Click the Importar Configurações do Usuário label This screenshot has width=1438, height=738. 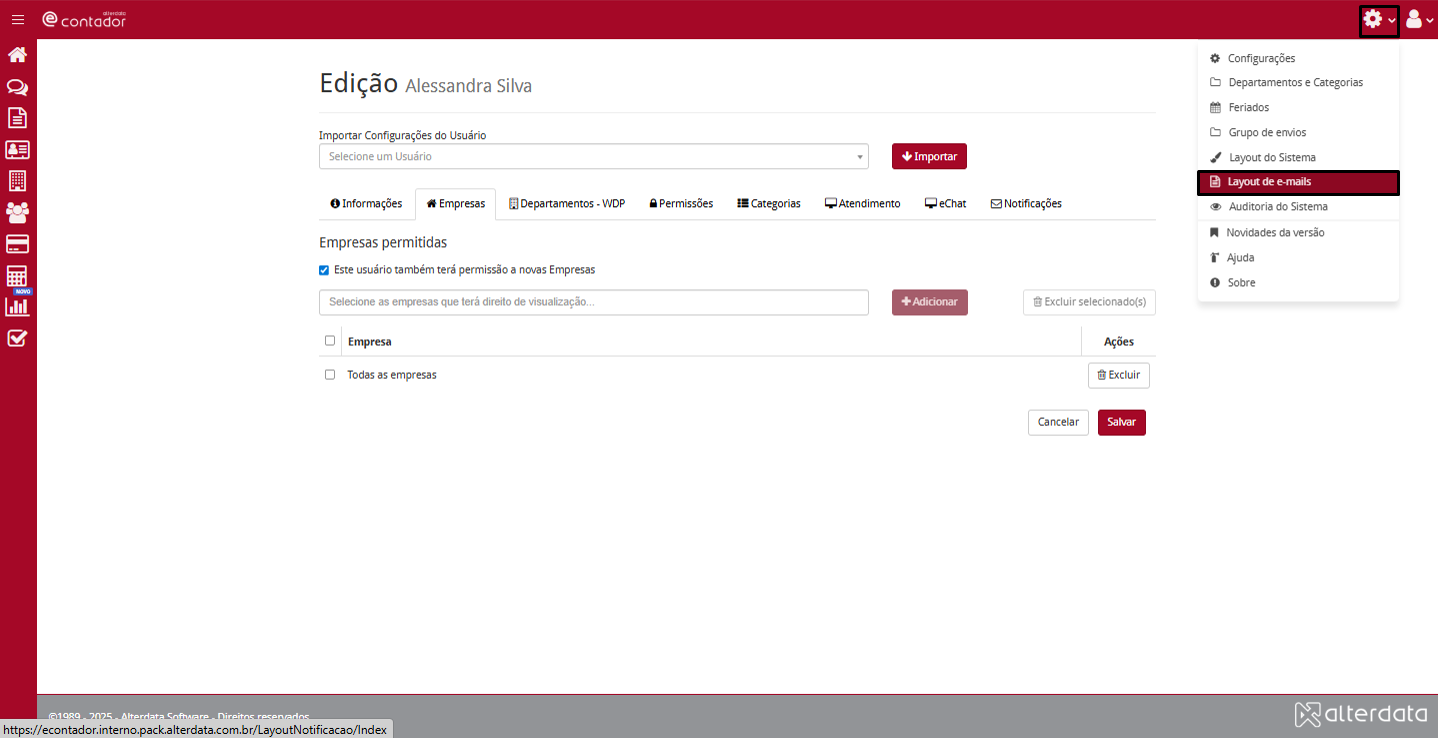coord(403,135)
